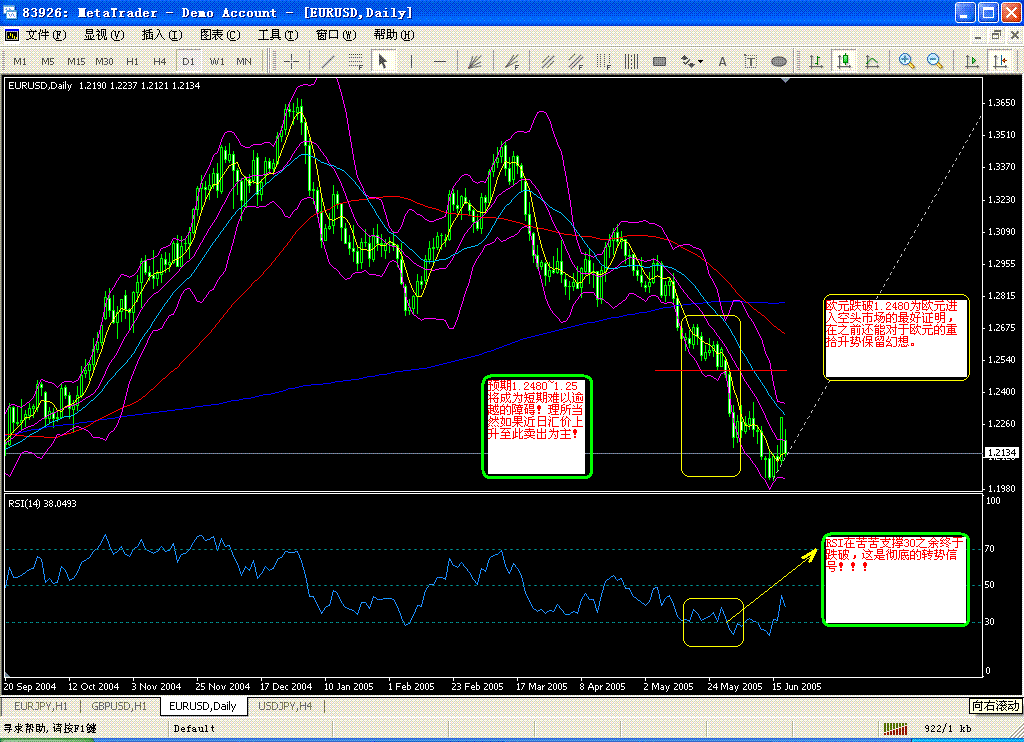Click the MetaTrader icon in title bar

(x=10, y=12)
